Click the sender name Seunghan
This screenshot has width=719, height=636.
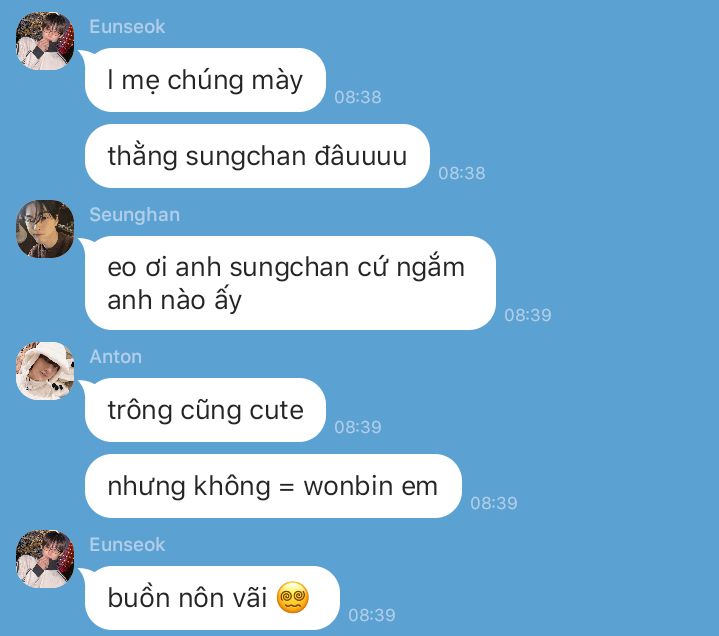tap(134, 215)
